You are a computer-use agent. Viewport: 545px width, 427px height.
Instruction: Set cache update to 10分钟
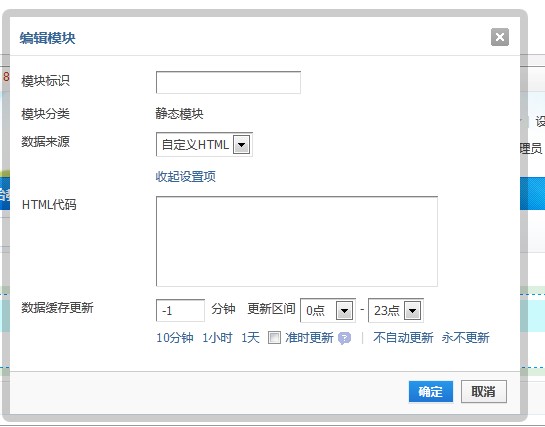pyautogui.click(x=175, y=338)
